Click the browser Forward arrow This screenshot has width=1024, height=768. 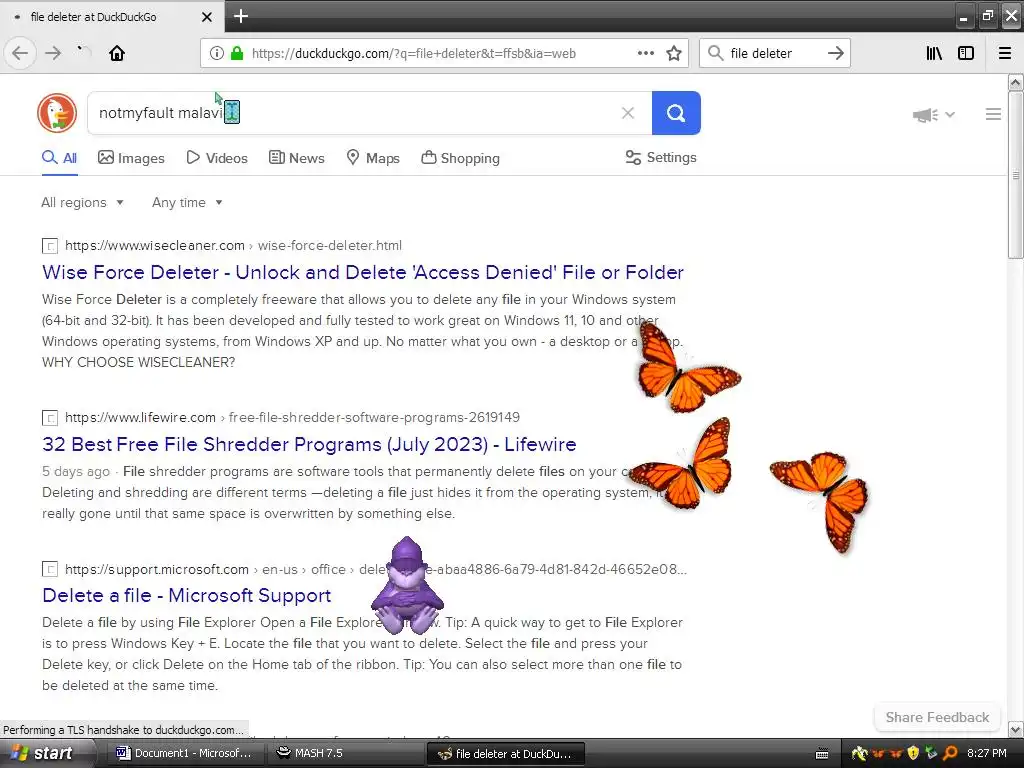point(53,53)
